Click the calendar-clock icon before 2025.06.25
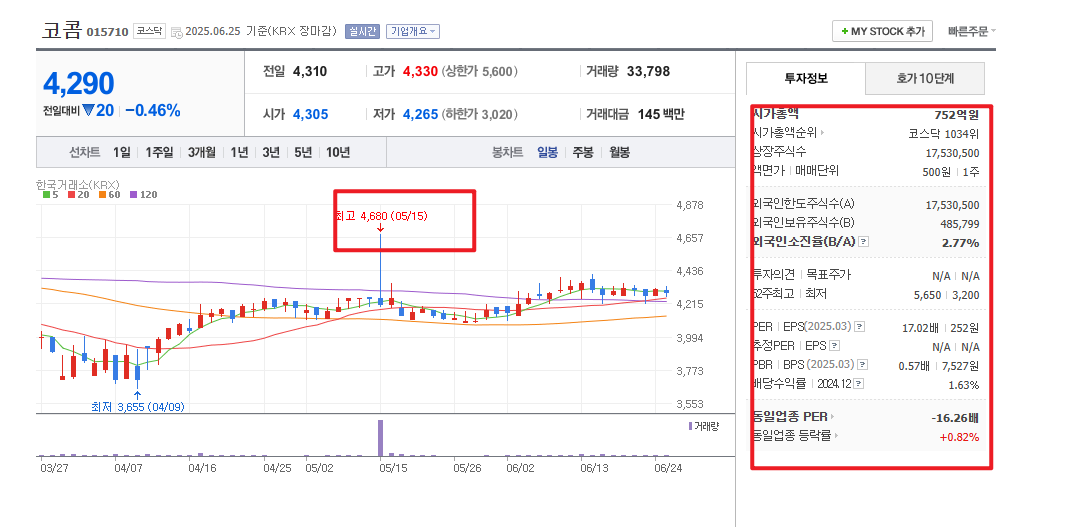 tap(177, 31)
